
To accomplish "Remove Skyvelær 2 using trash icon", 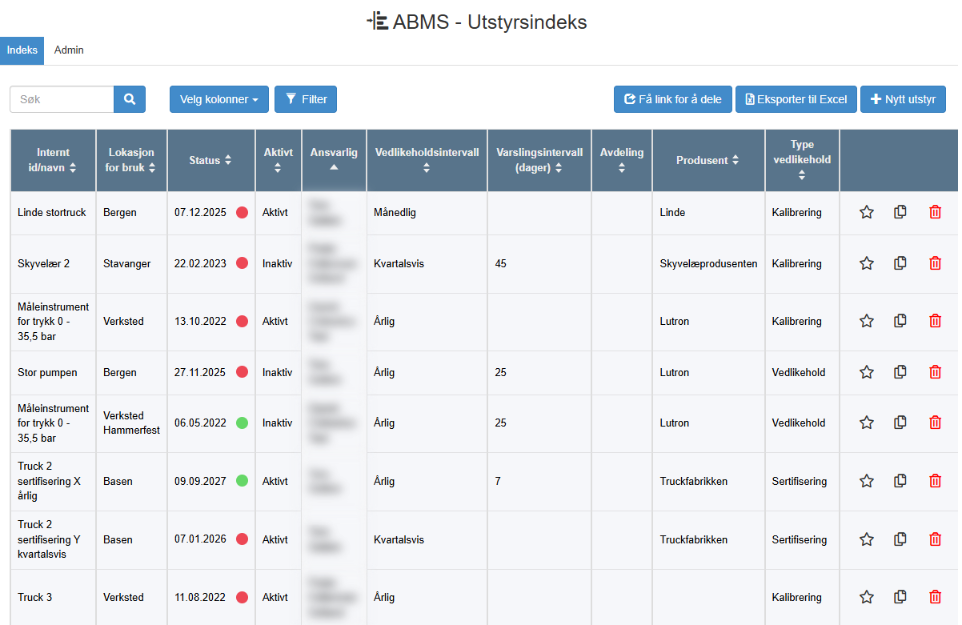I will tap(935, 263).
